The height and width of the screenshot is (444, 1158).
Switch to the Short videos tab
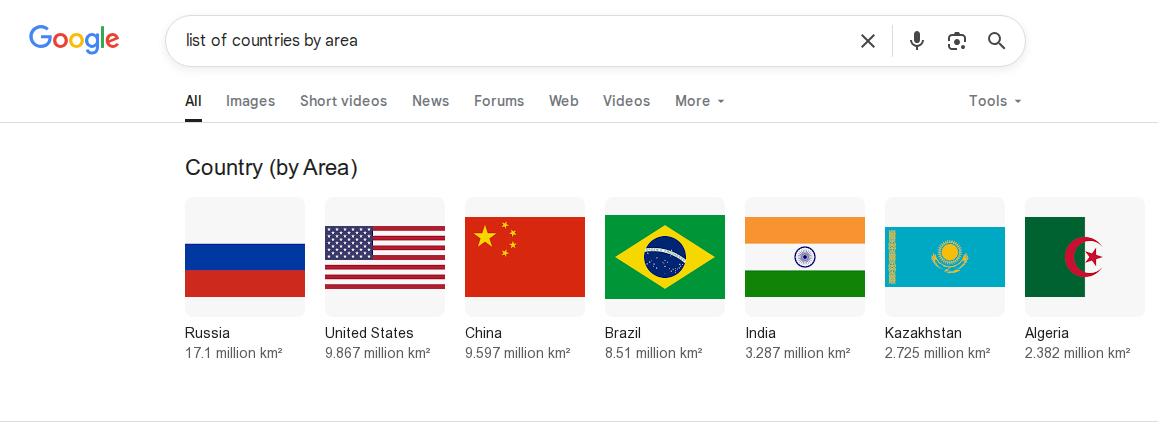pos(343,101)
